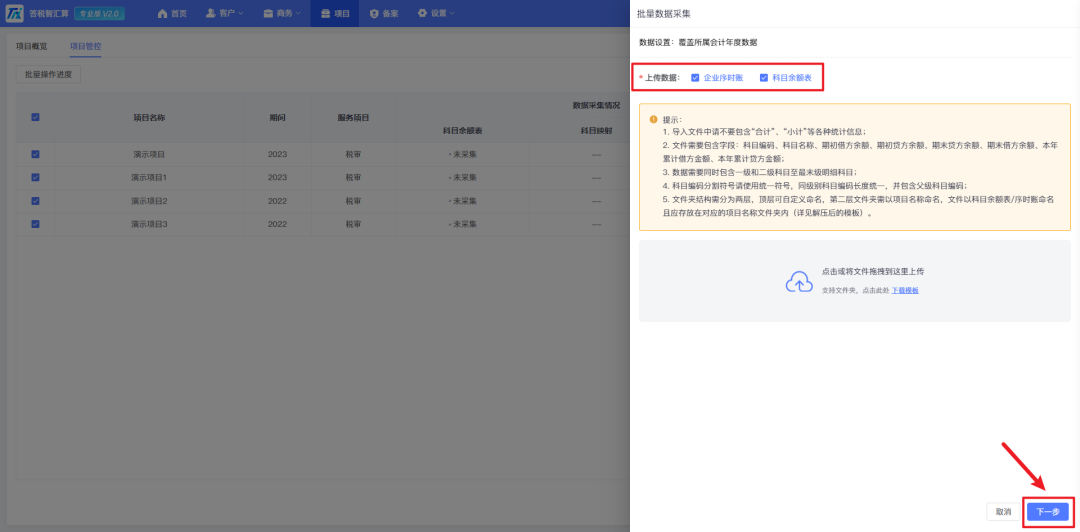Screen dimensions: 1080x532
Task: Open the 备案 menu
Action: (x=384, y=13)
